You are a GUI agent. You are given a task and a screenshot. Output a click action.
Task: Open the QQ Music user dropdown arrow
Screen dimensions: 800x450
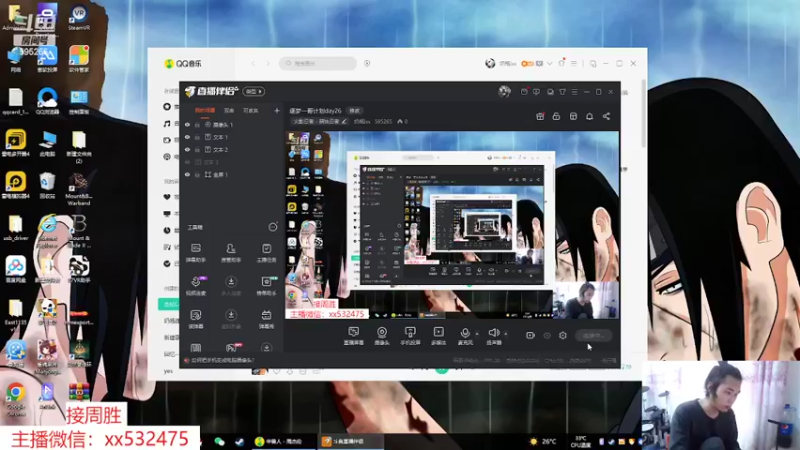tap(549, 64)
